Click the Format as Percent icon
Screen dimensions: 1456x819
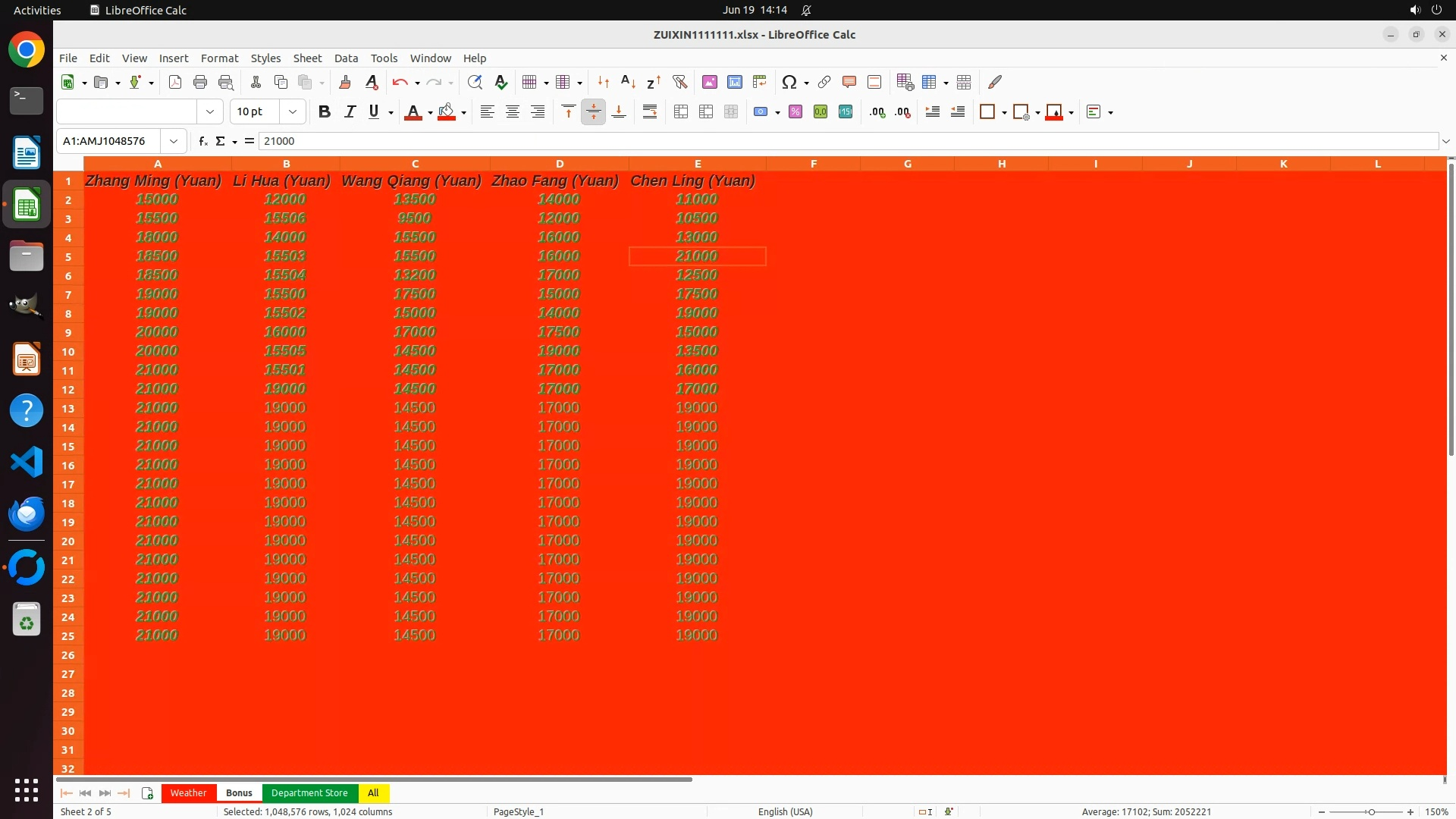[x=795, y=112]
